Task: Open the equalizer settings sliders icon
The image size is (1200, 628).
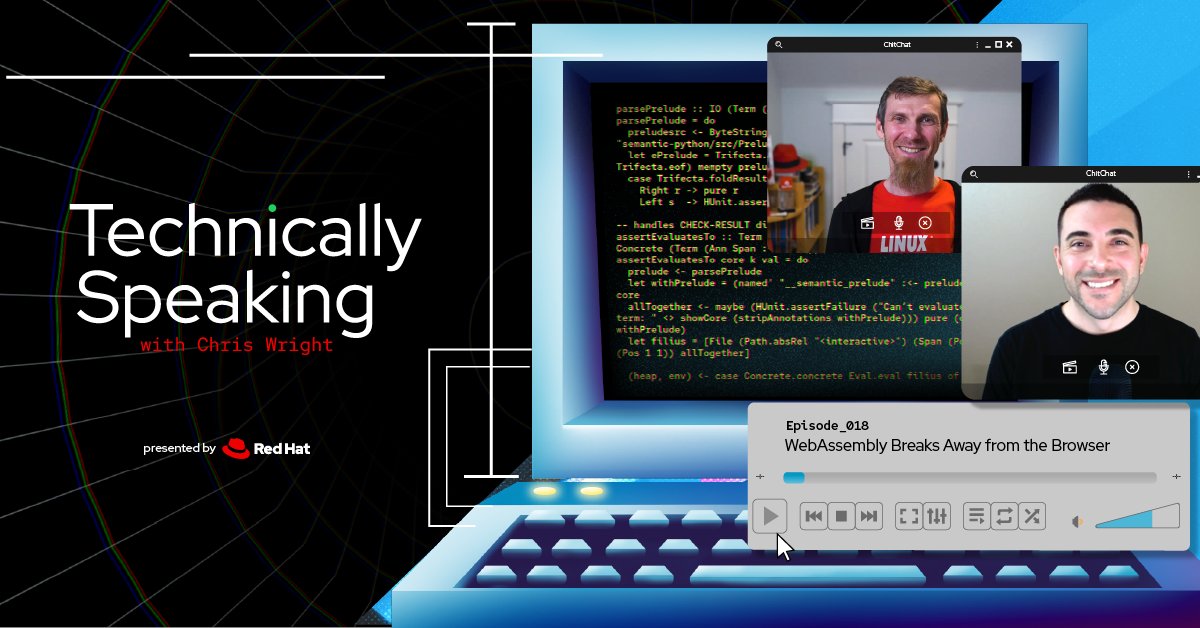Action: [937, 516]
